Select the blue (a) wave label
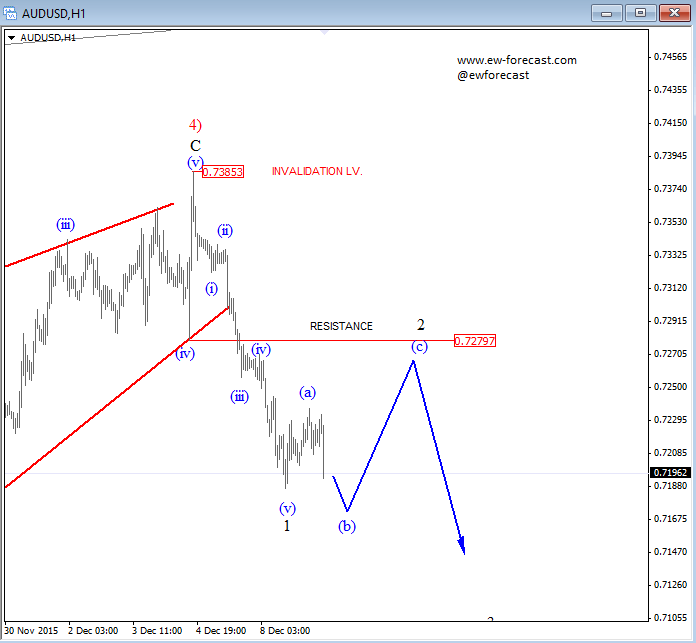The image size is (696, 643). [307, 392]
